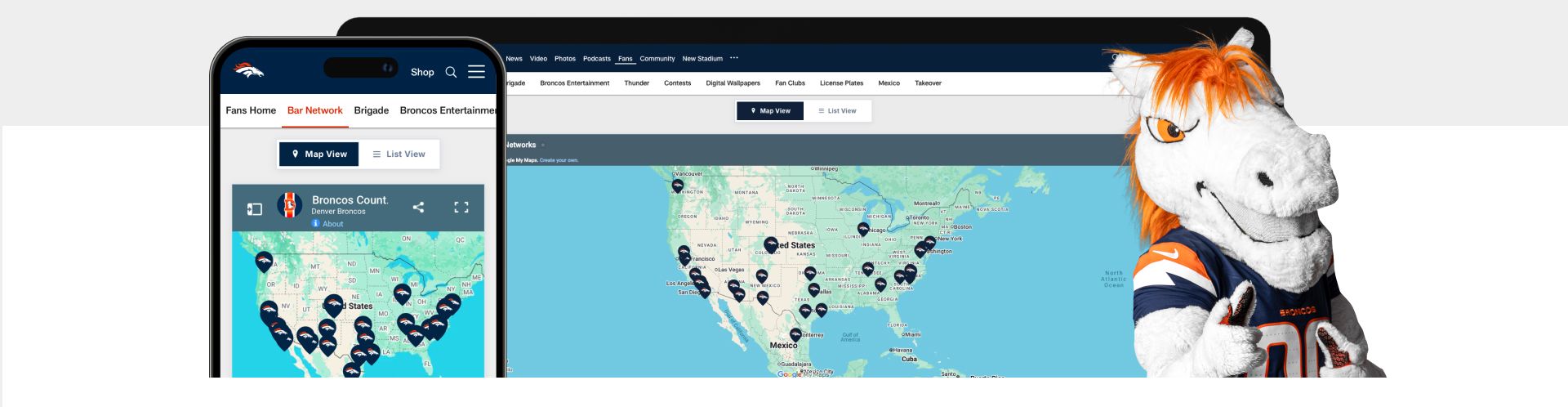1568x407 pixels.
Task: Open New Stadium in tablet navigation
Action: [702, 59]
